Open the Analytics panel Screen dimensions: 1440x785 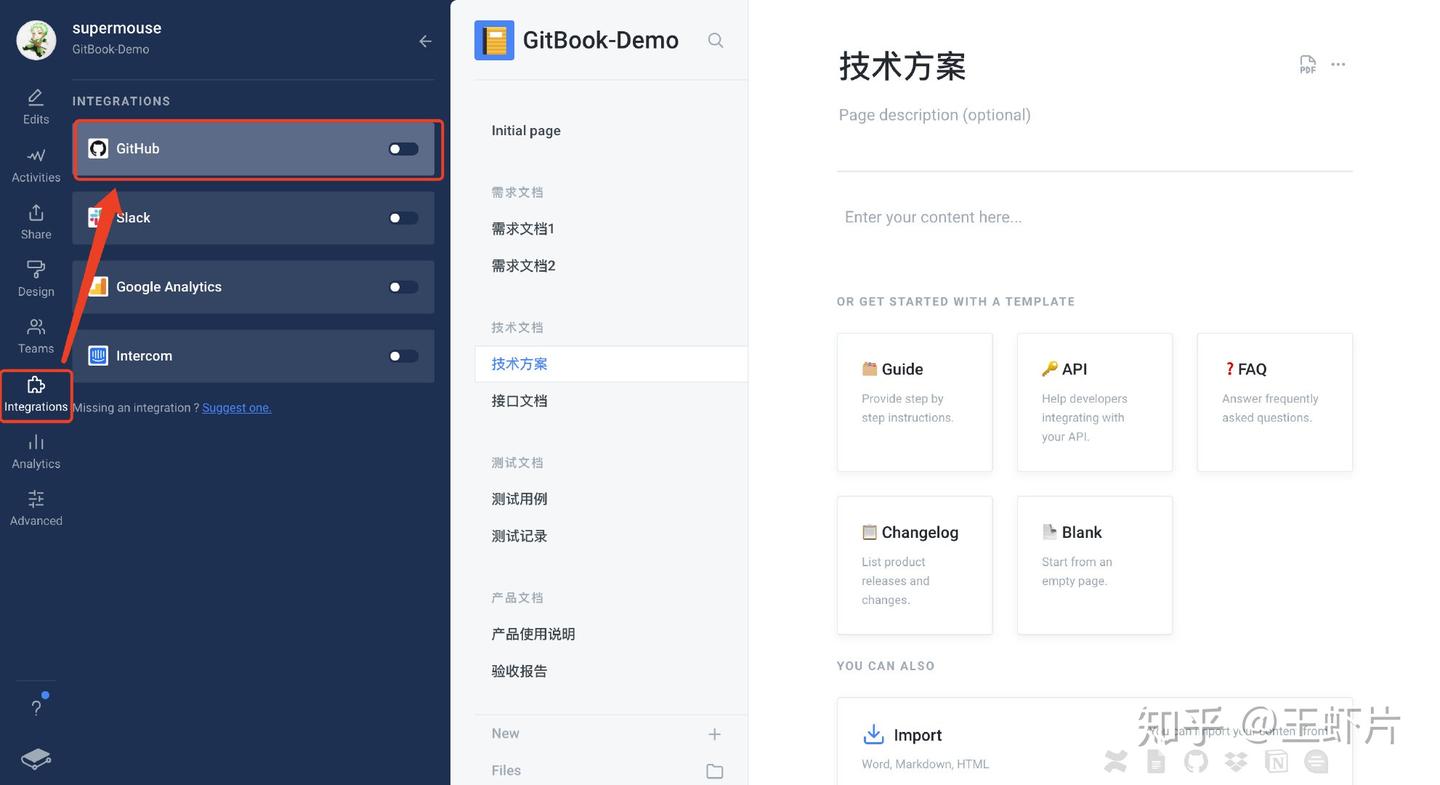click(35, 449)
